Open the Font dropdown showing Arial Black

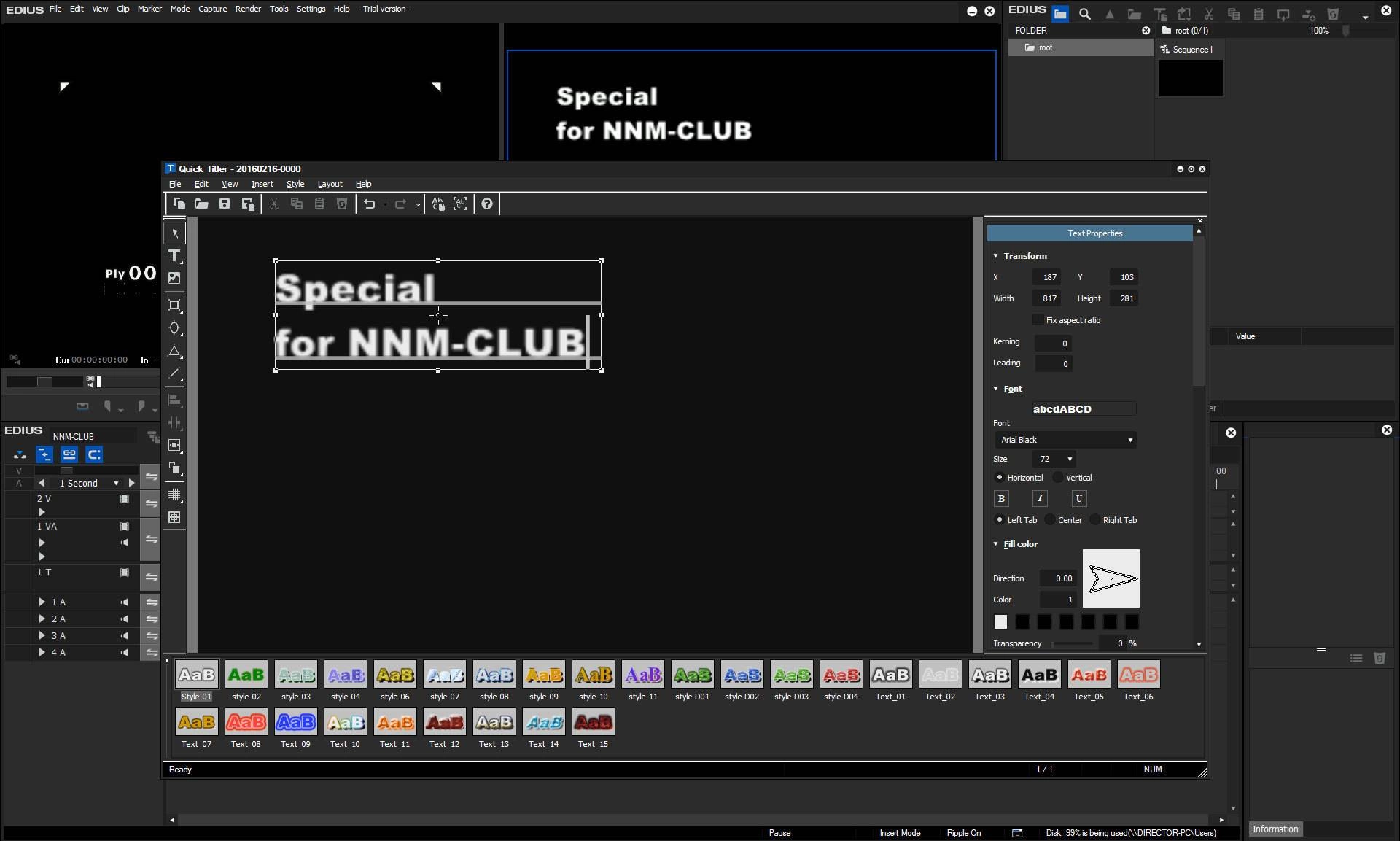coord(1066,440)
